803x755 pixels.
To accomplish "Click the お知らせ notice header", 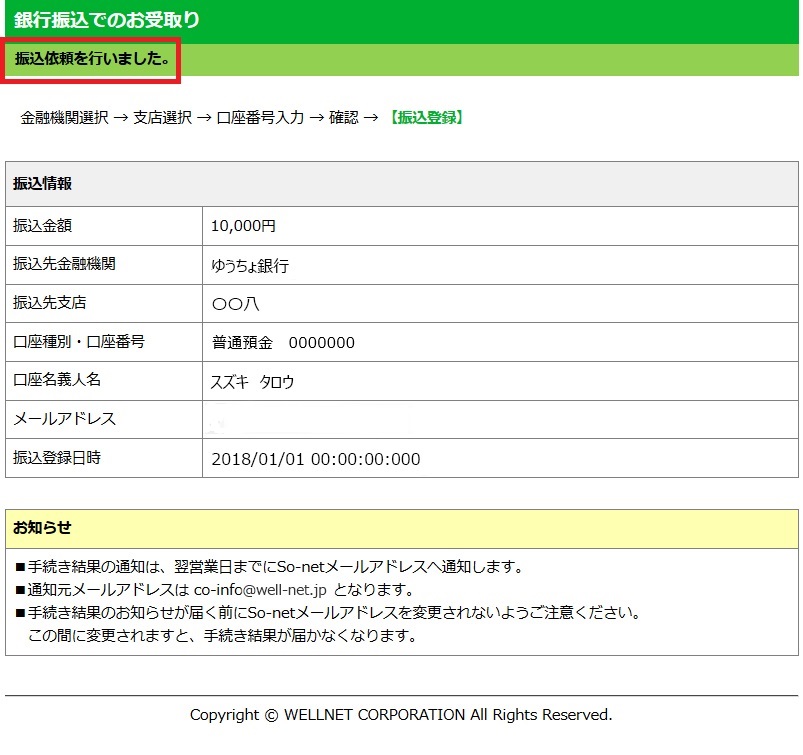I will pos(42,527).
